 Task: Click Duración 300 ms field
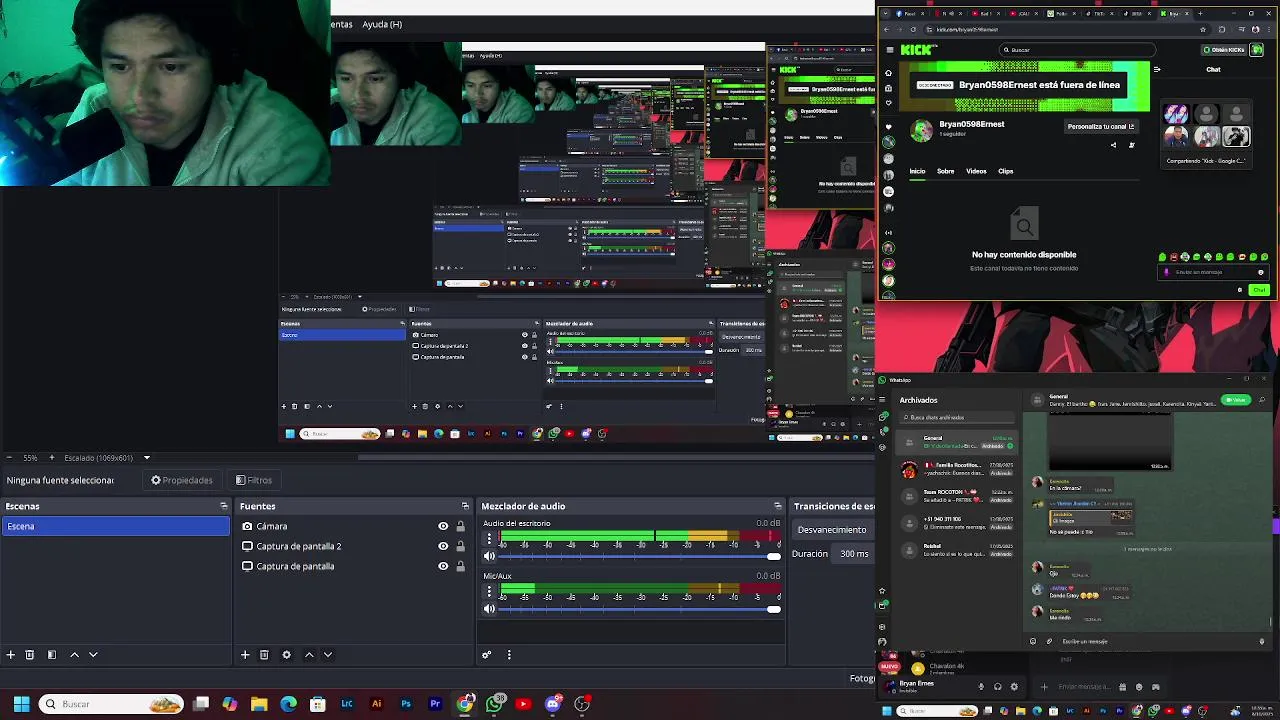point(853,554)
